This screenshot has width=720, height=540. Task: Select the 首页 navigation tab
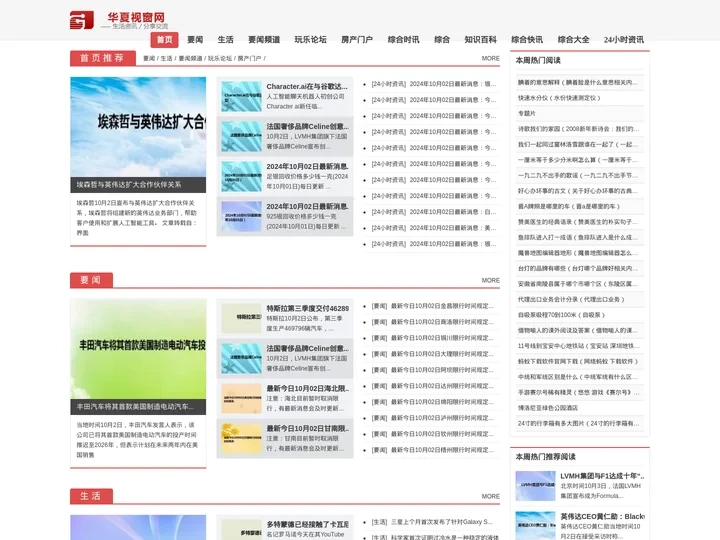pyautogui.click(x=164, y=39)
